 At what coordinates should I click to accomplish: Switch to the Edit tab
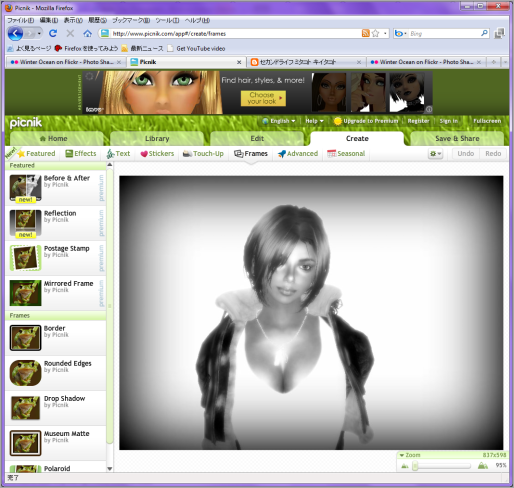pos(257,138)
